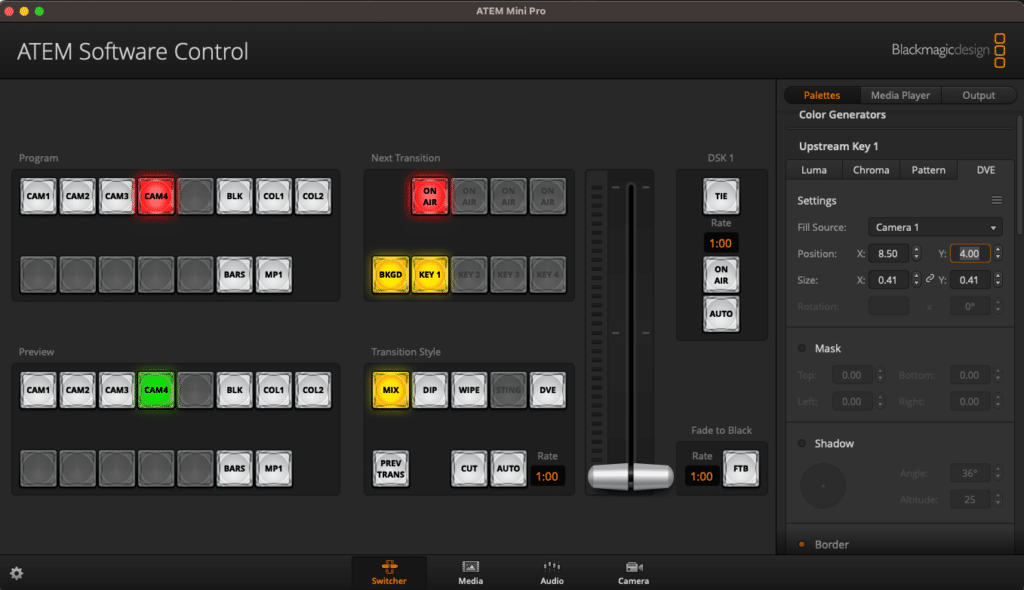This screenshot has width=1024, height=590.
Task: Select CAM1 on the Program bus
Action: coord(38,196)
